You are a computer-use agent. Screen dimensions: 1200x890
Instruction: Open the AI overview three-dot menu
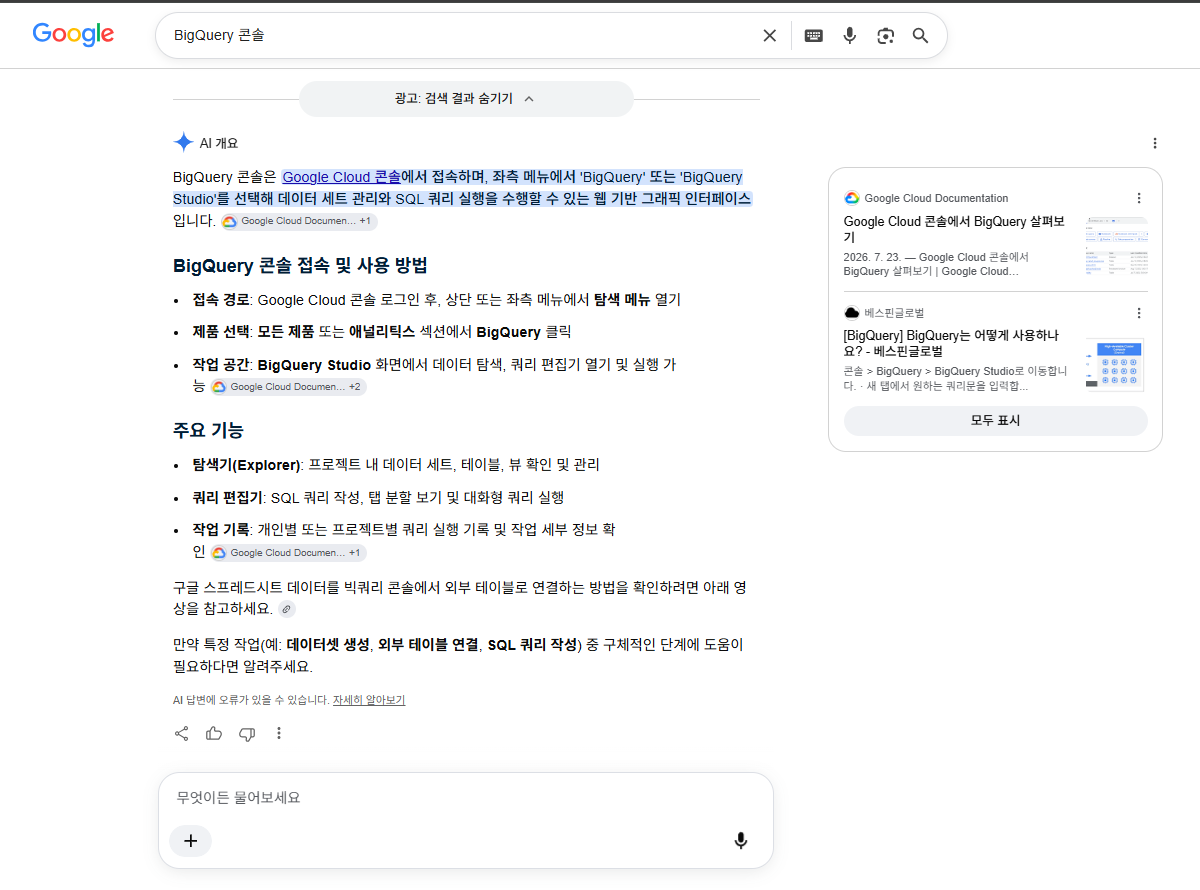[x=1155, y=143]
